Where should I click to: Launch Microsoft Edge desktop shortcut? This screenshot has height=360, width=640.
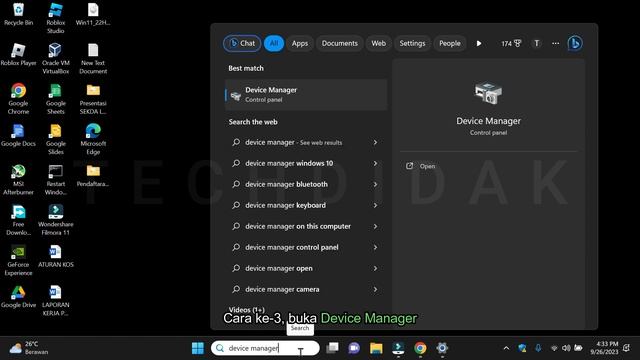pos(93,139)
